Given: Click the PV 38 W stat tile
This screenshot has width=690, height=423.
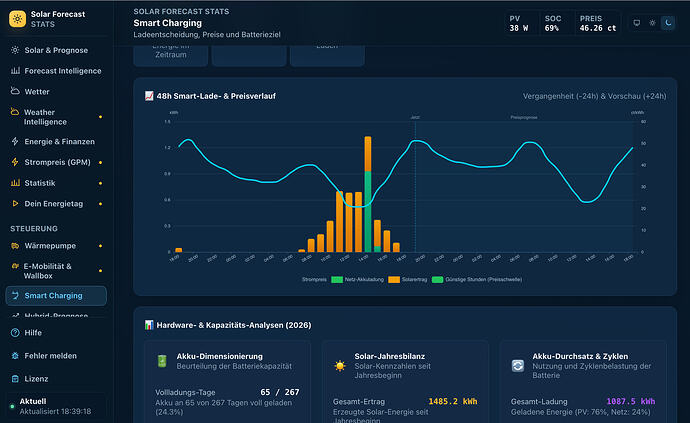Looking at the screenshot, I should pyautogui.click(x=521, y=23).
